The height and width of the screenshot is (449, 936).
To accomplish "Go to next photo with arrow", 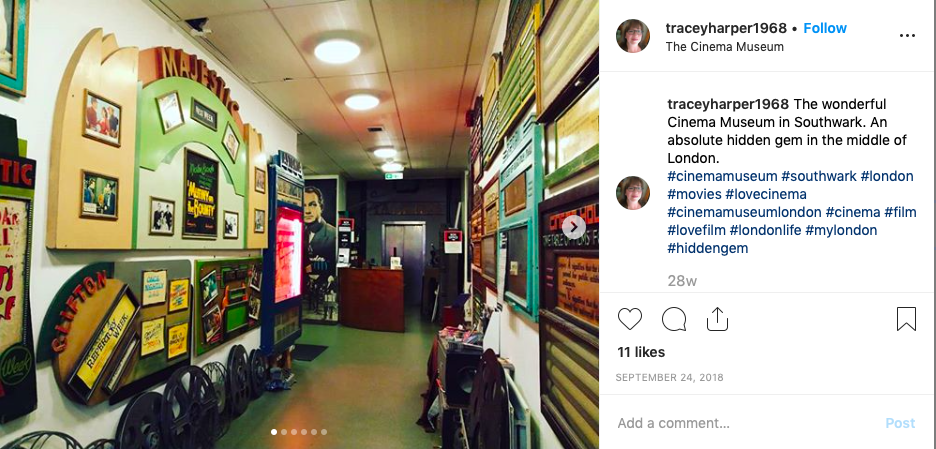I will (x=574, y=227).
